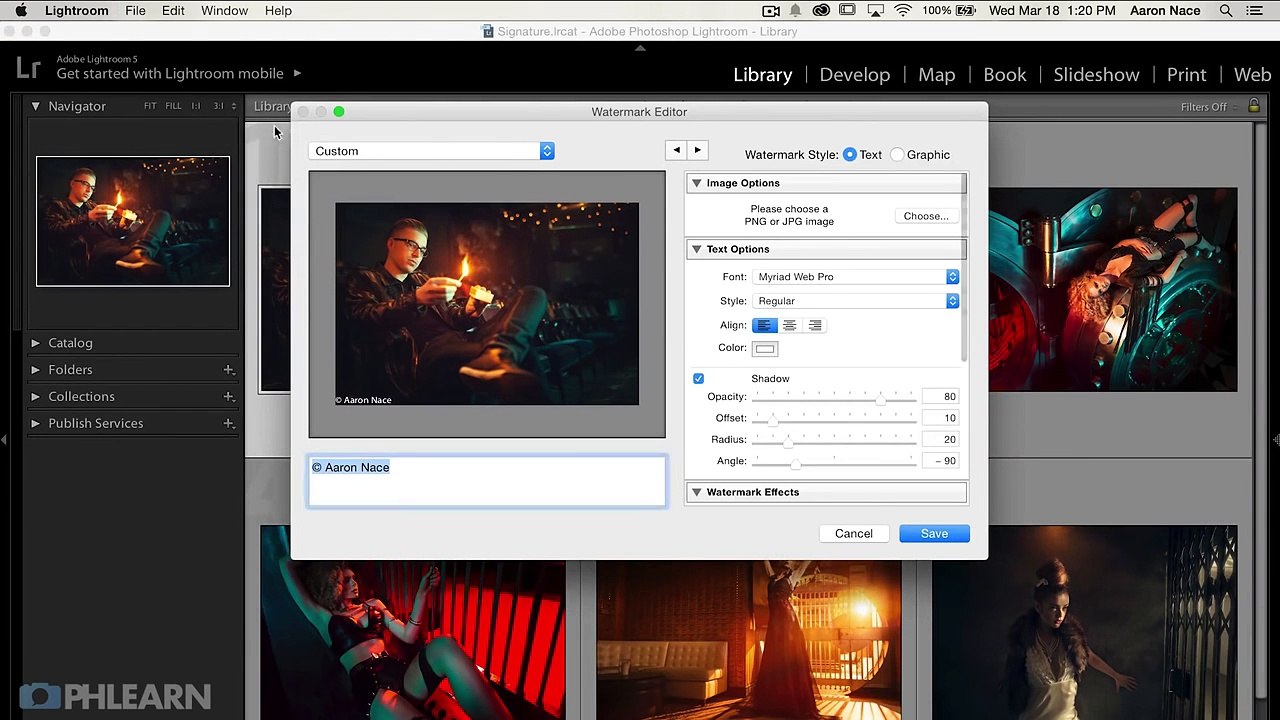
Task: Add a new collection with plus icon
Action: (229, 397)
